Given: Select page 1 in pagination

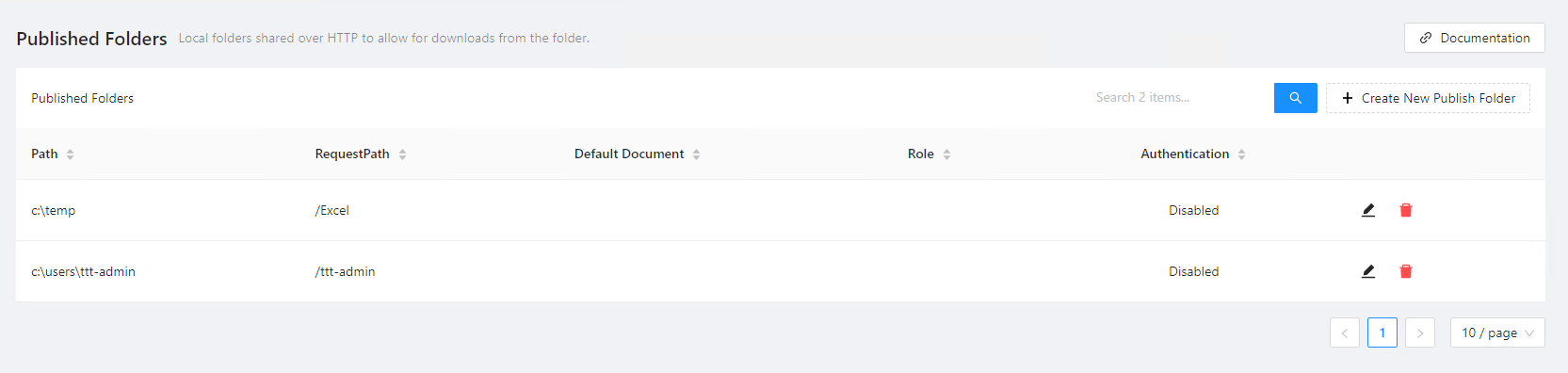Looking at the screenshot, I should (1382, 332).
